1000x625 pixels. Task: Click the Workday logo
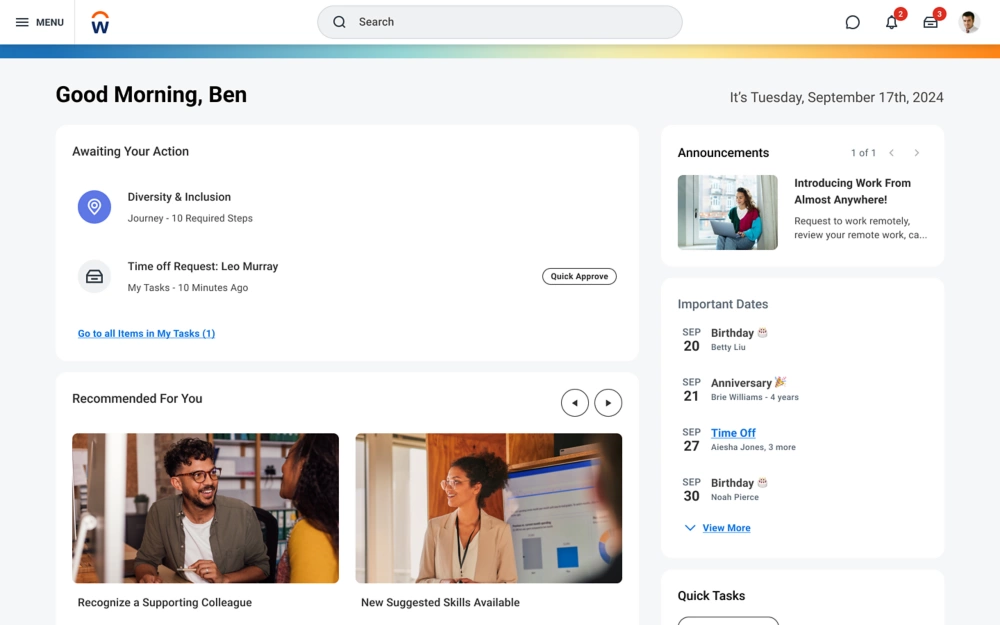tap(100, 22)
